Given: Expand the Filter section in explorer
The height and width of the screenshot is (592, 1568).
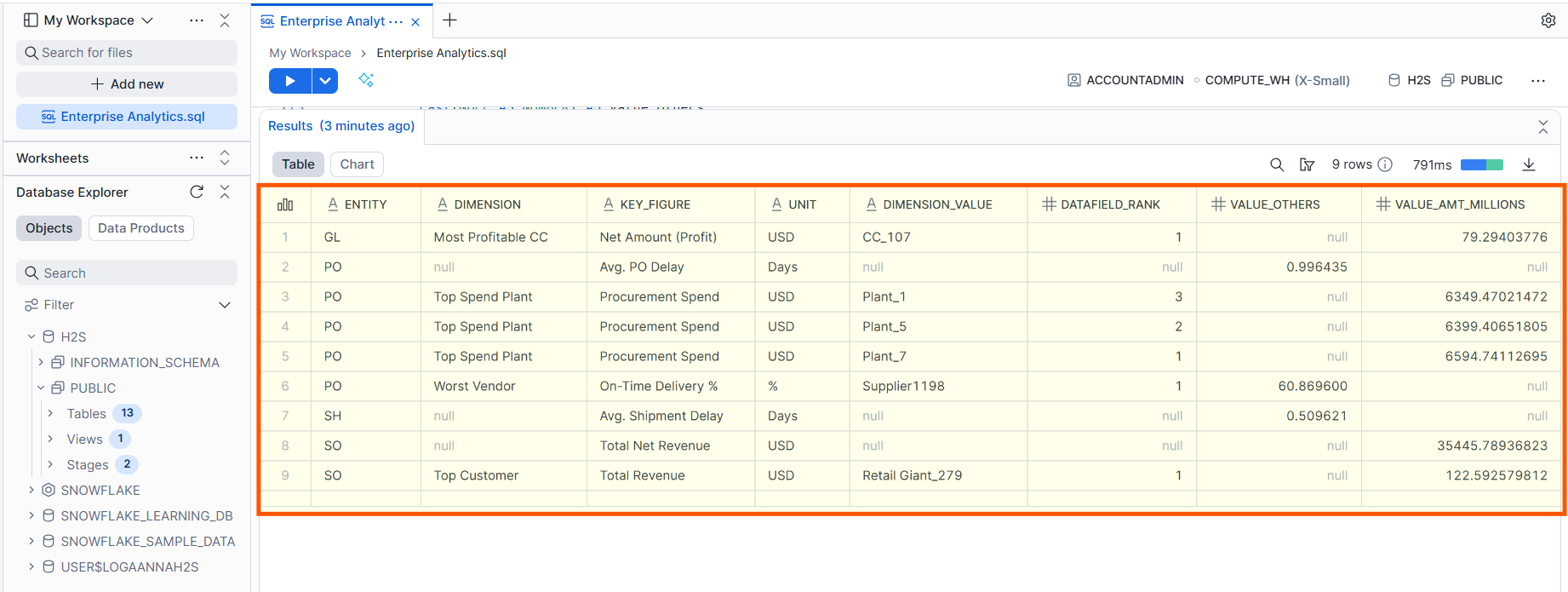Looking at the screenshot, I should click(225, 305).
